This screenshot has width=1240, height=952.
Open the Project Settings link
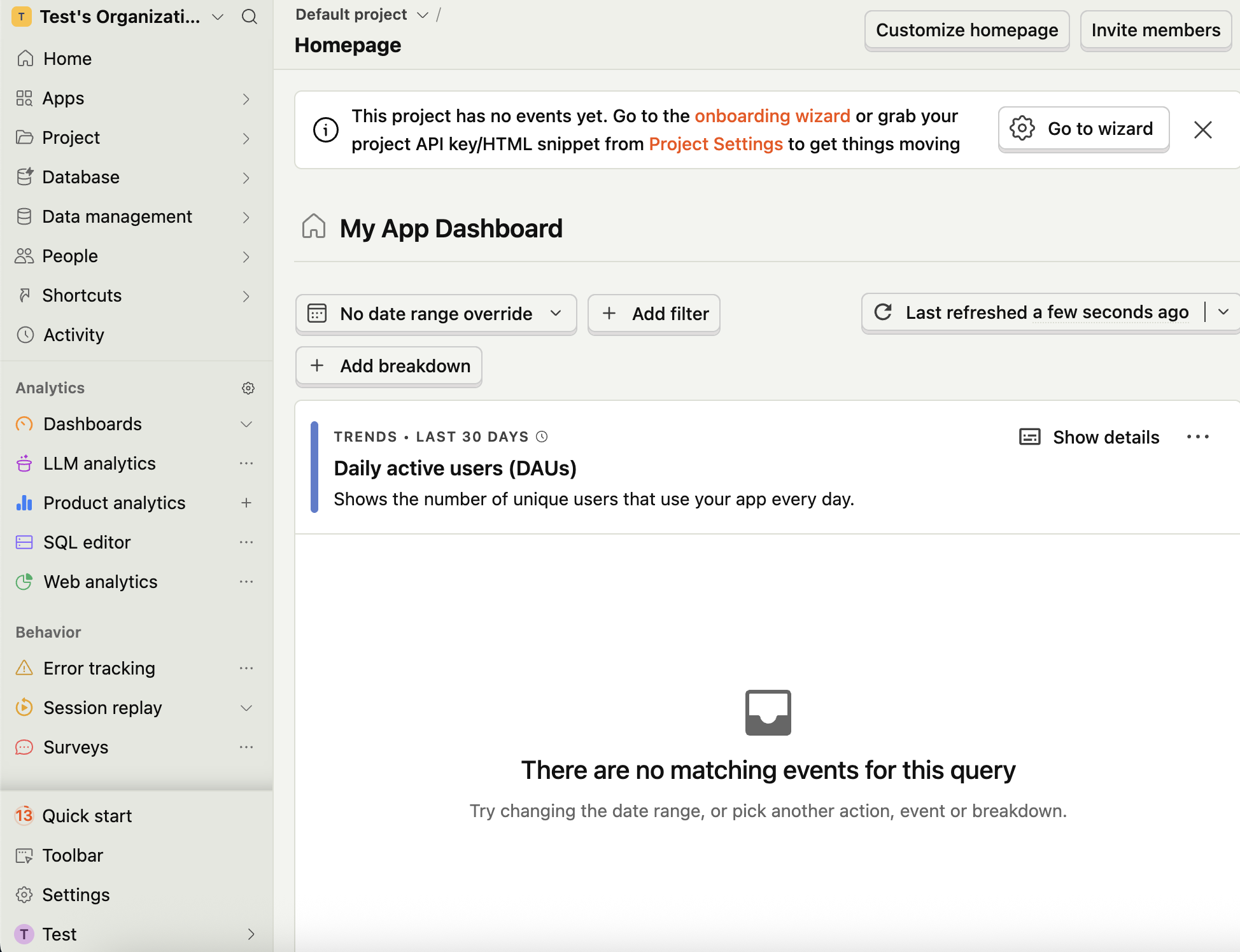(x=715, y=144)
